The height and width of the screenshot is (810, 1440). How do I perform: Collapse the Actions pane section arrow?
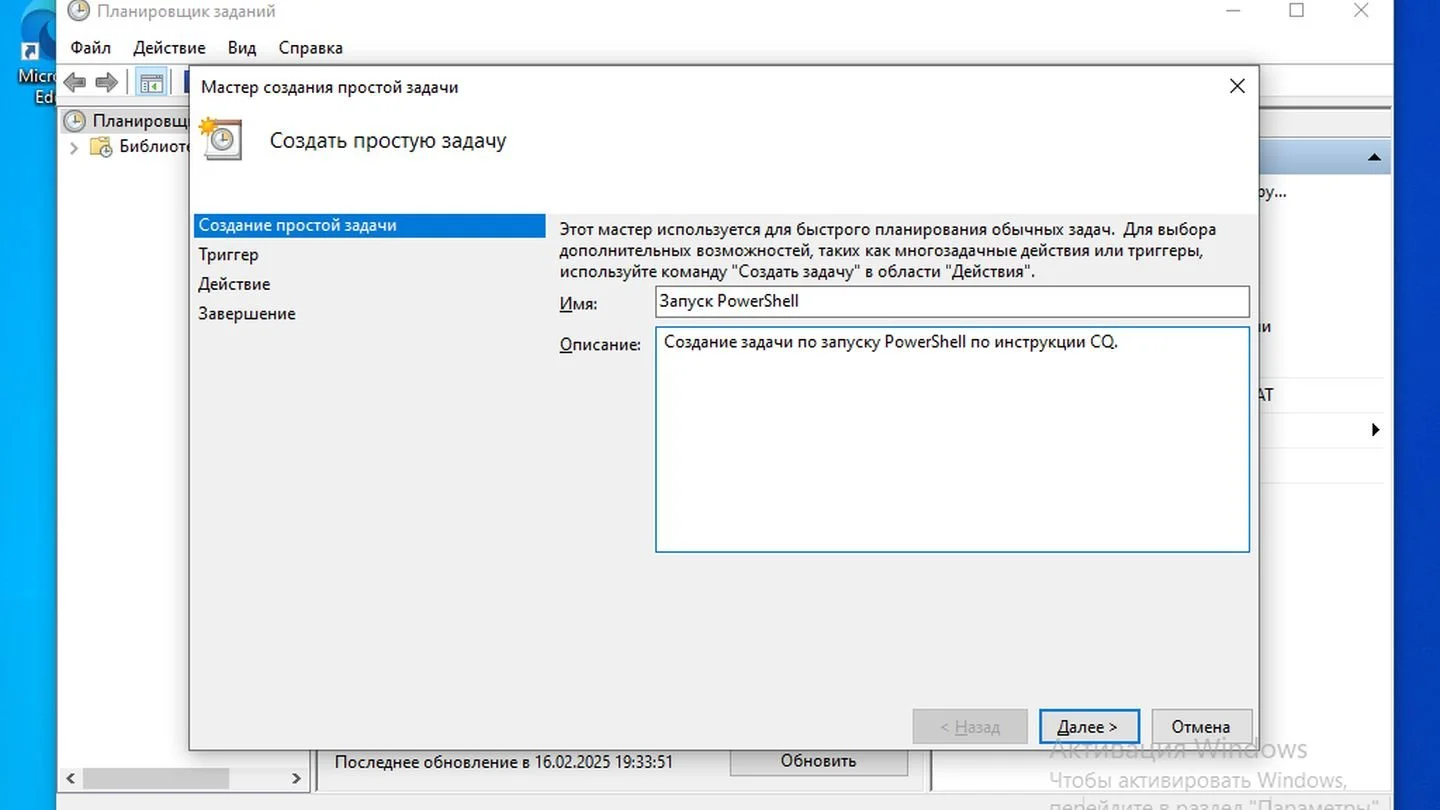(x=1374, y=158)
